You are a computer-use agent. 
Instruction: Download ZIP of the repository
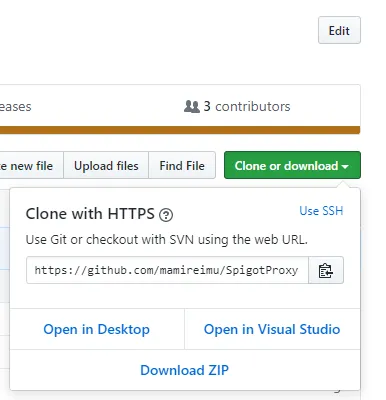(x=184, y=370)
